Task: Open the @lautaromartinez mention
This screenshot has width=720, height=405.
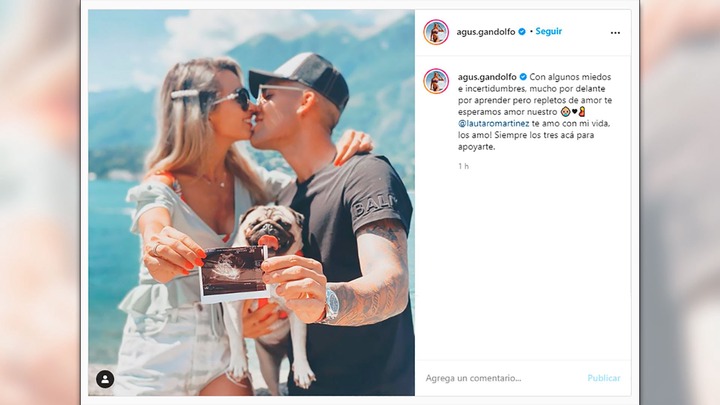Action: click(x=494, y=124)
